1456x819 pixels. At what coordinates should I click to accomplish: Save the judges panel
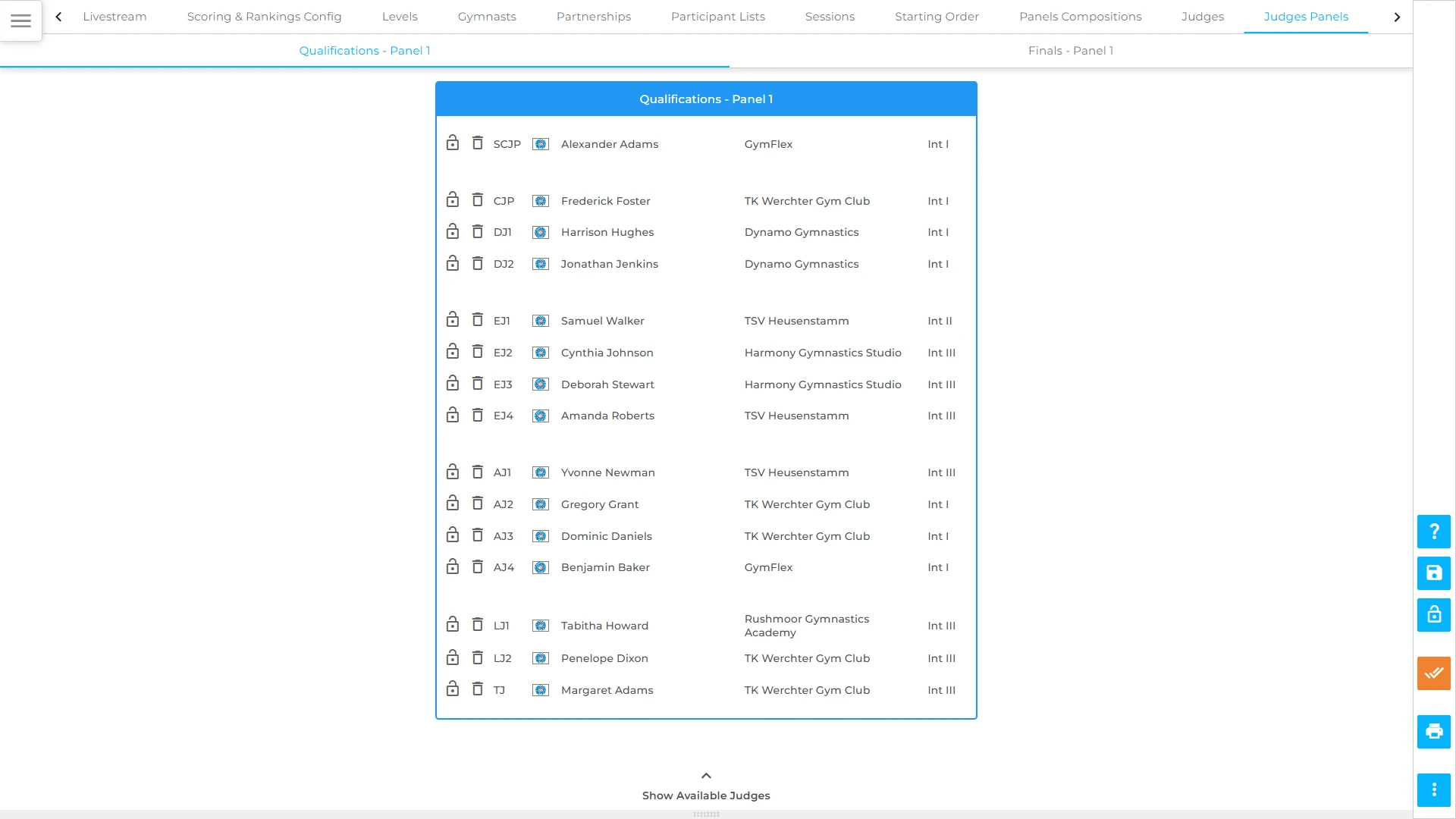[x=1433, y=573]
